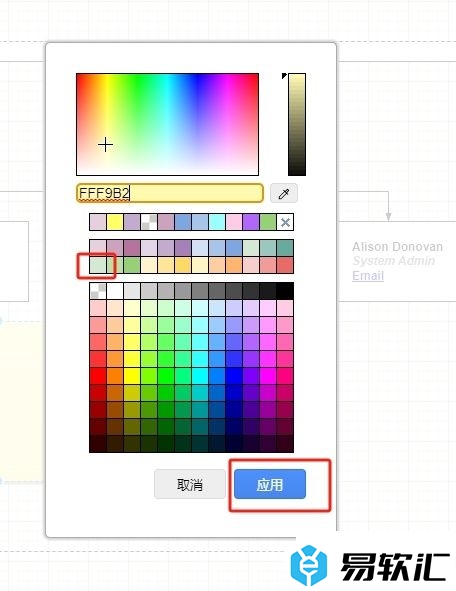Choose the purple swatch in recent colors row
The image size is (456, 591).
click(251, 222)
